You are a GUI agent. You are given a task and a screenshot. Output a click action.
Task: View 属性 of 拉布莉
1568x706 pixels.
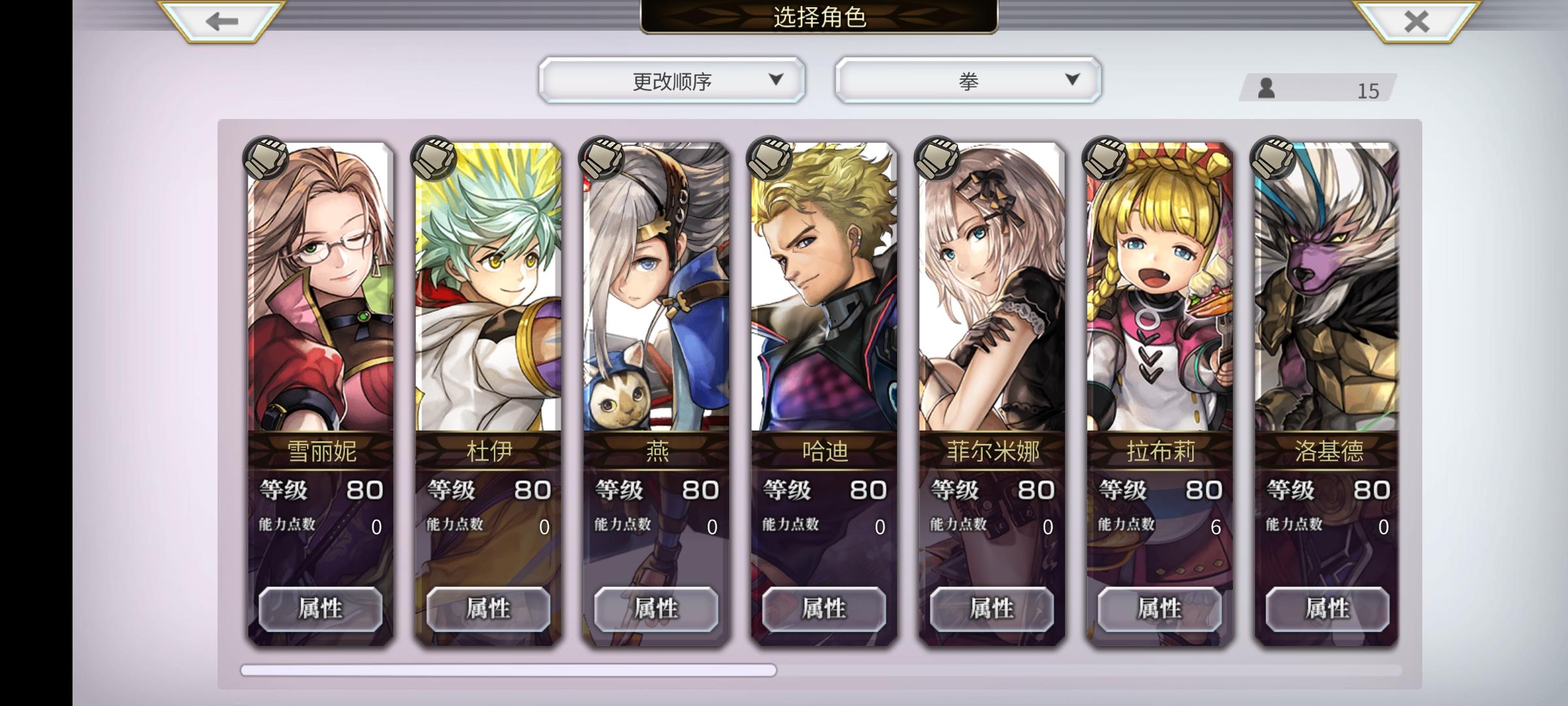click(1160, 609)
